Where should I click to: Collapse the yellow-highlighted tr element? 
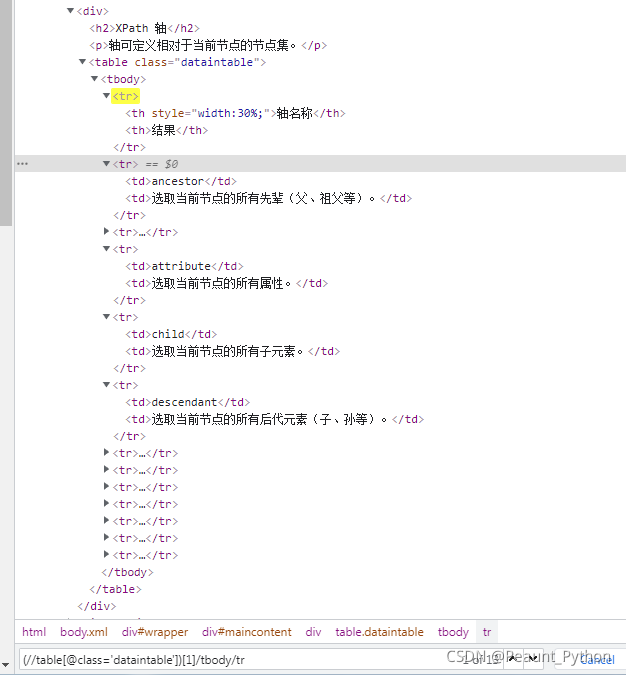[x=107, y=96]
